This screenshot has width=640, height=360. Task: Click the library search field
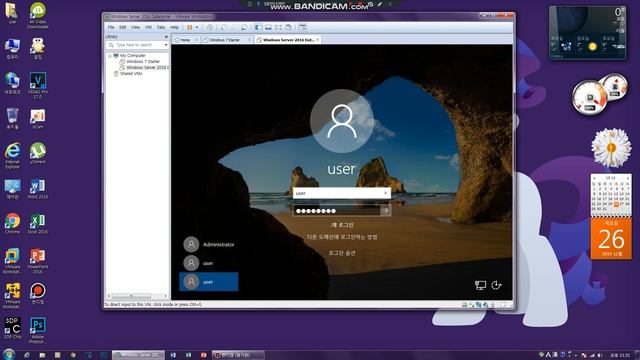click(x=137, y=45)
